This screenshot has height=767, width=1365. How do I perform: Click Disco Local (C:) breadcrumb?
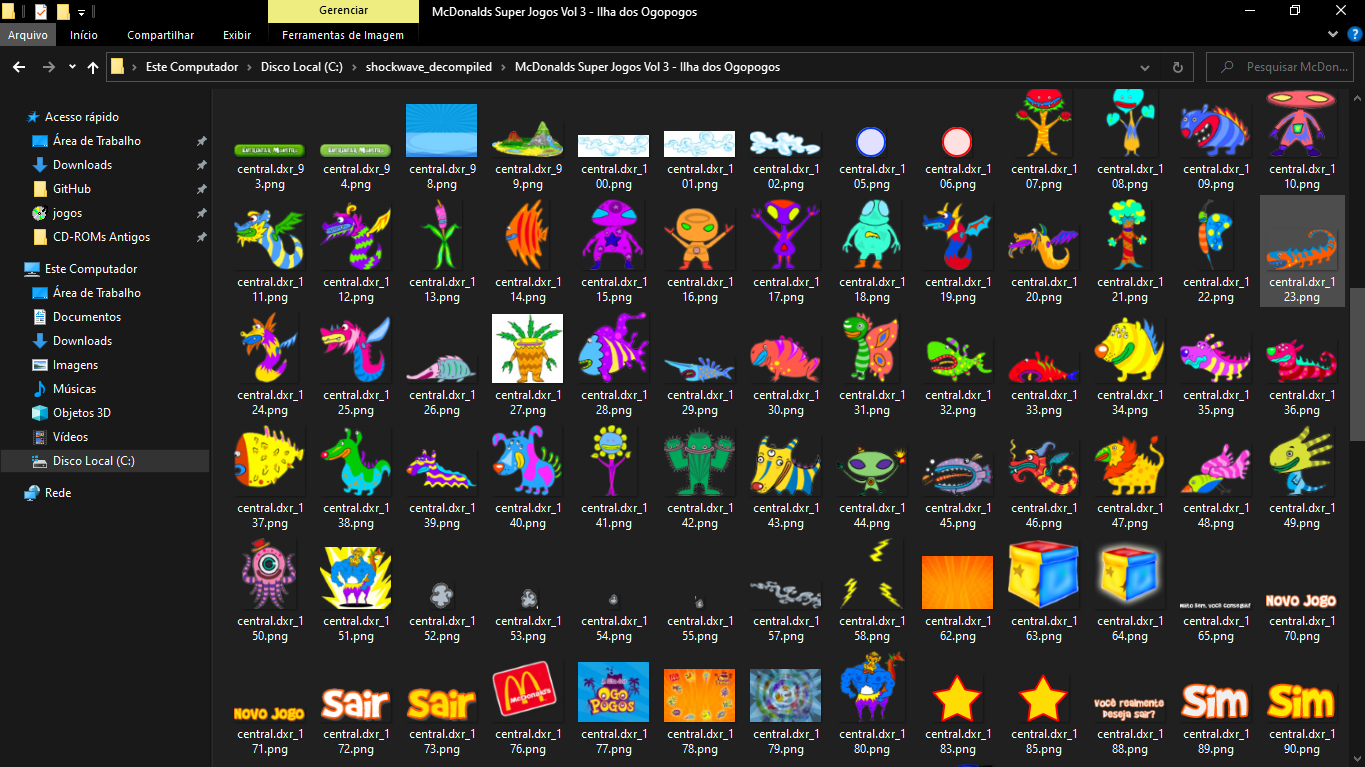(301, 67)
